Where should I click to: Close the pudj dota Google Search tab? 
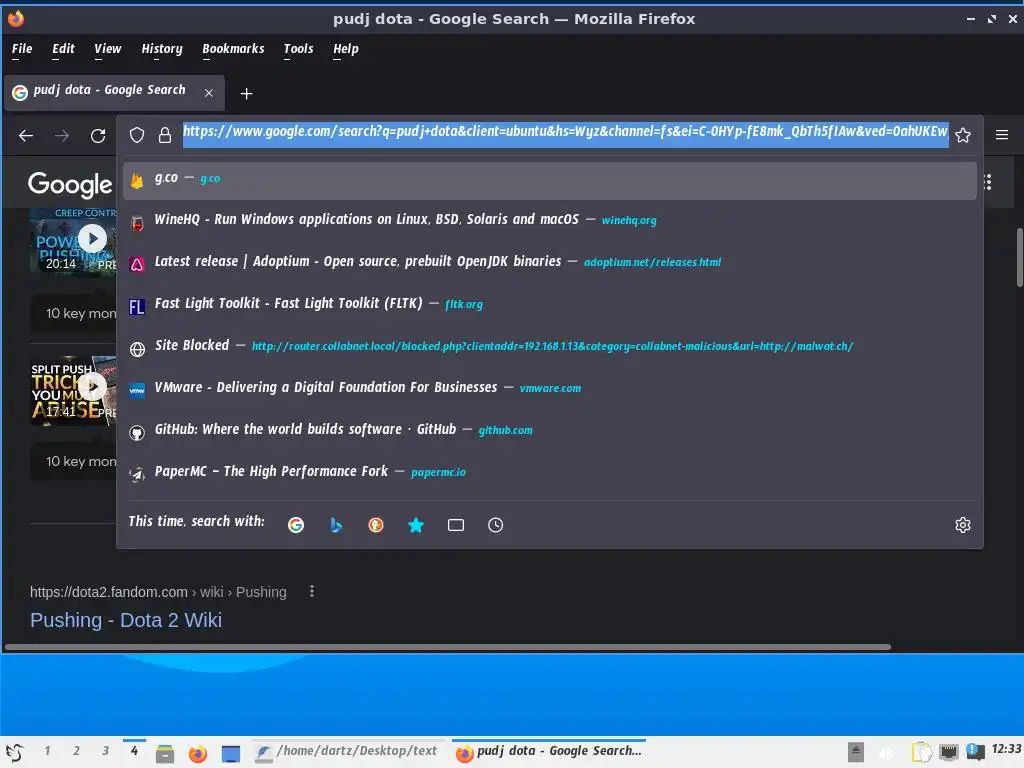pos(209,93)
